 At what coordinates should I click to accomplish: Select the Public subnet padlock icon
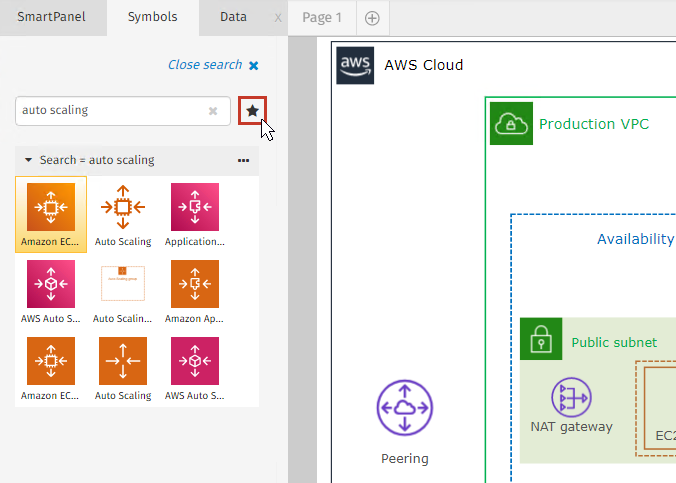tap(541, 341)
